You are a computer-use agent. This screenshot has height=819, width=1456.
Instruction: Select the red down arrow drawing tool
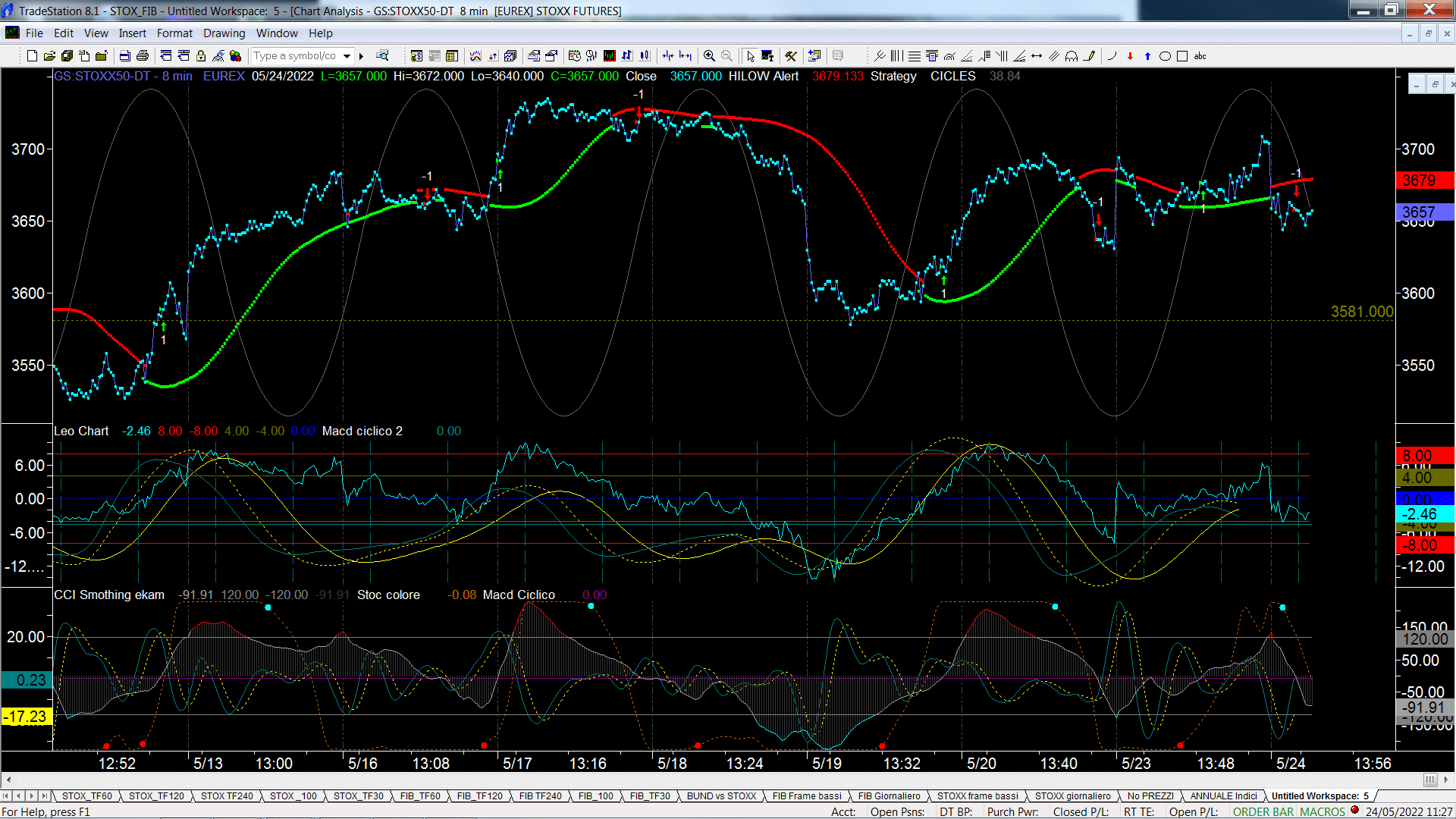(x=1130, y=55)
